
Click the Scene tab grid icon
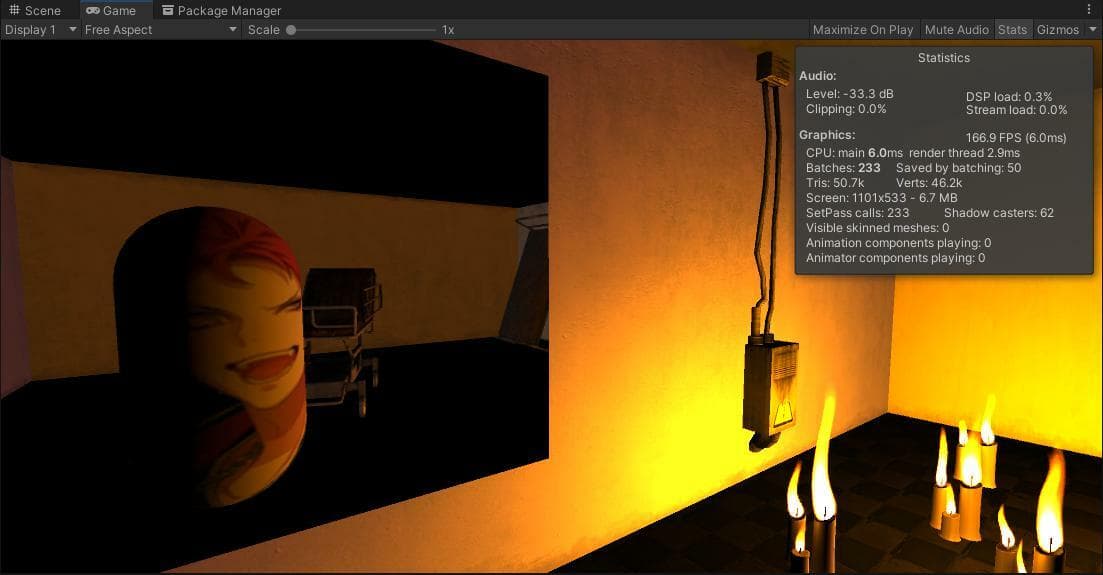14,11
